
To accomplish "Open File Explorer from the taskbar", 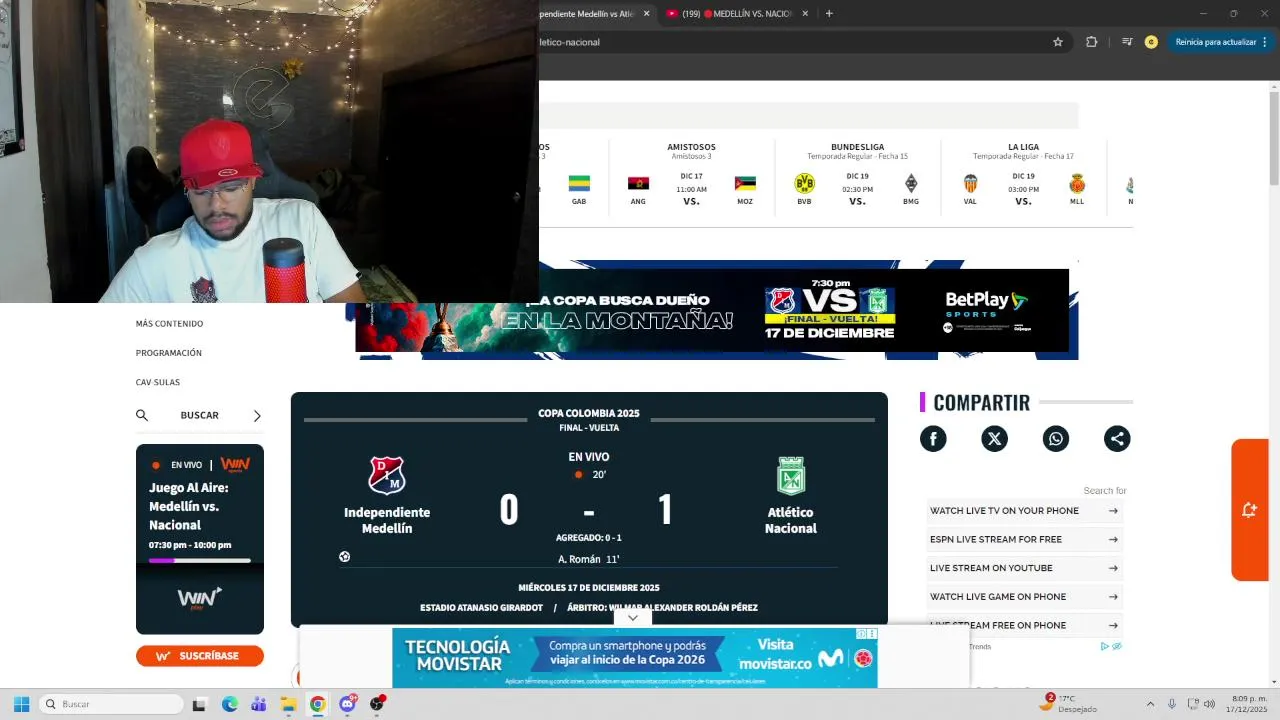I will (x=288, y=704).
